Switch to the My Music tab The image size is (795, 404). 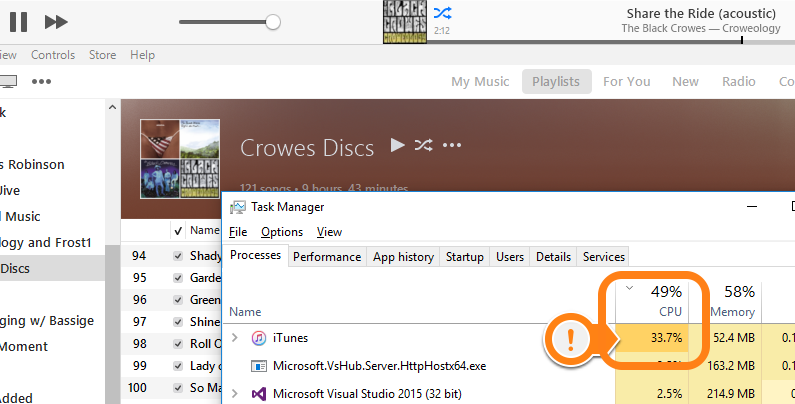(x=480, y=82)
